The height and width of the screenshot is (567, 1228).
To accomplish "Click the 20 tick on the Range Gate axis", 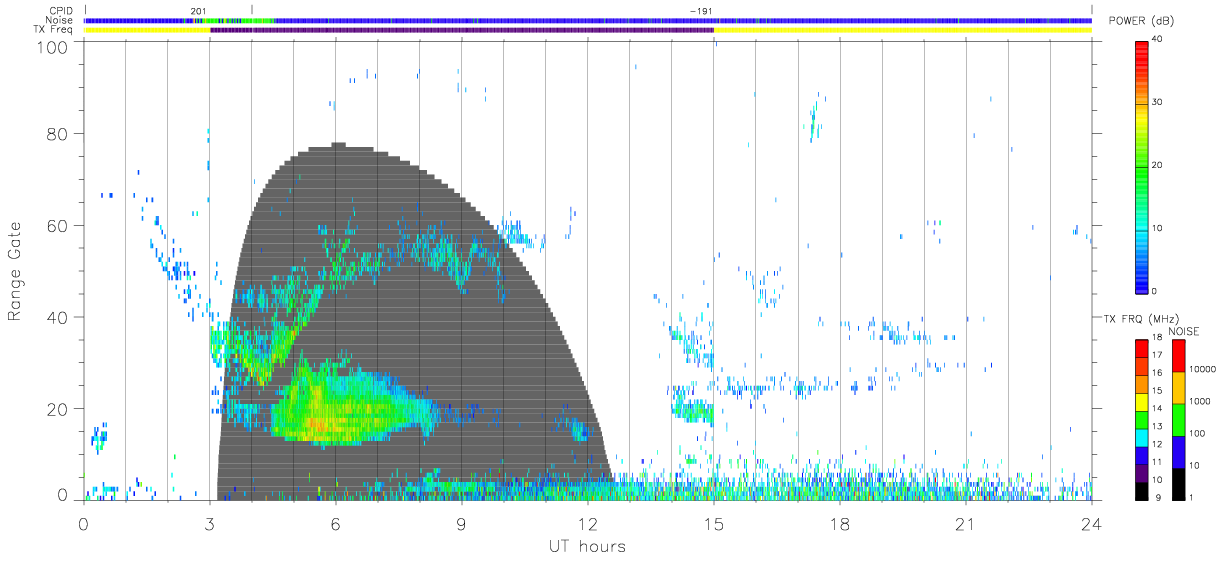I will pyautogui.click(x=56, y=409).
